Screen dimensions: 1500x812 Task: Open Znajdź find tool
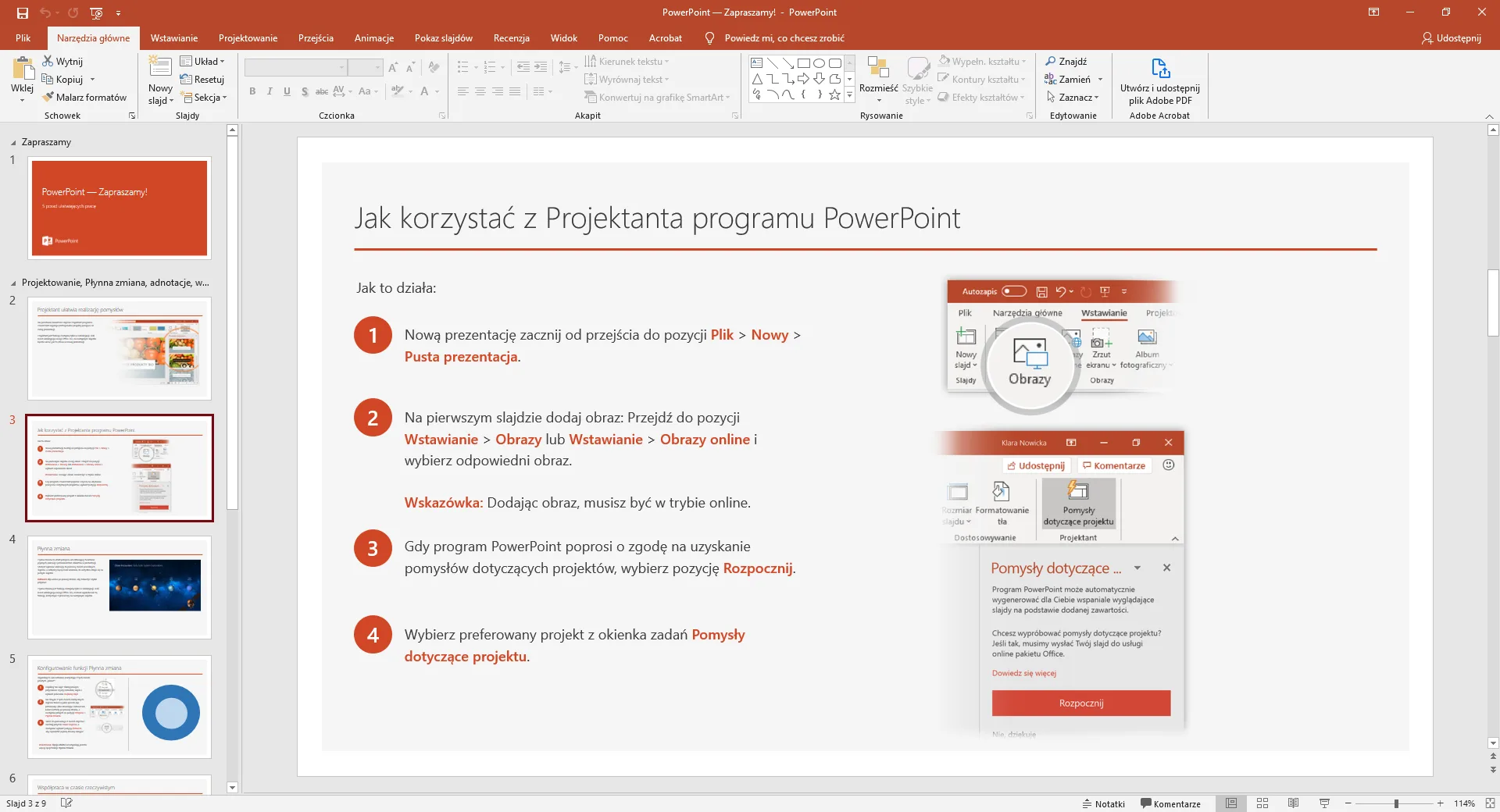pyautogui.click(x=1066, y=61)
